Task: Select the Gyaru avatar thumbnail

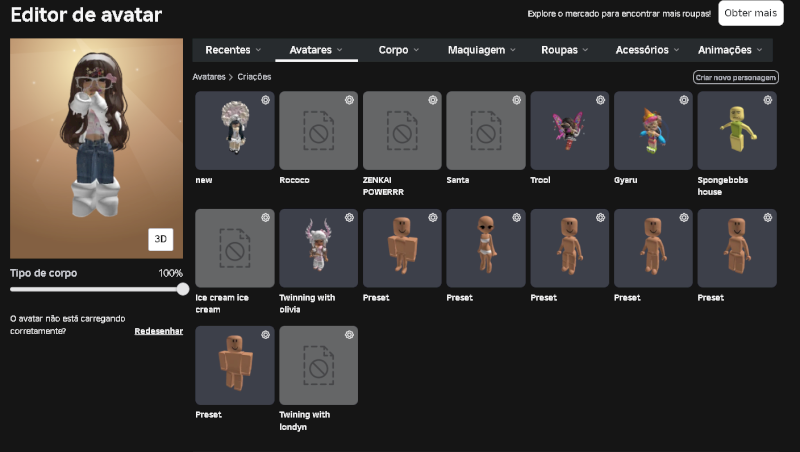Action: [653, 131]
